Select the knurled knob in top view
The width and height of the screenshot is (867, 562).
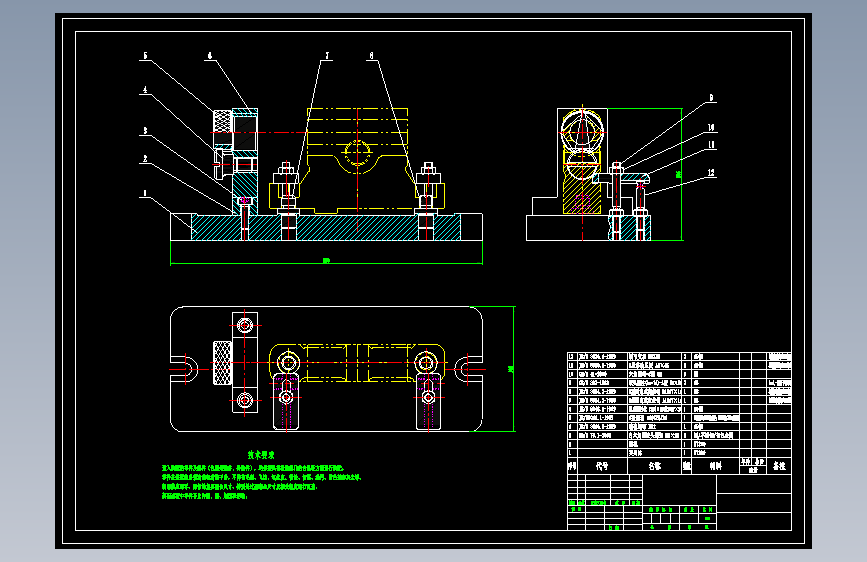(x=222, y=363)
